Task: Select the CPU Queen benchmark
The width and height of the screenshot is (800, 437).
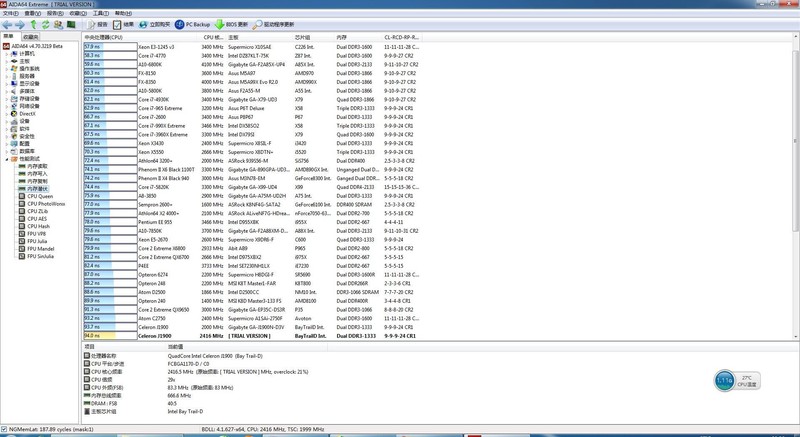Action: click(36, 196)
